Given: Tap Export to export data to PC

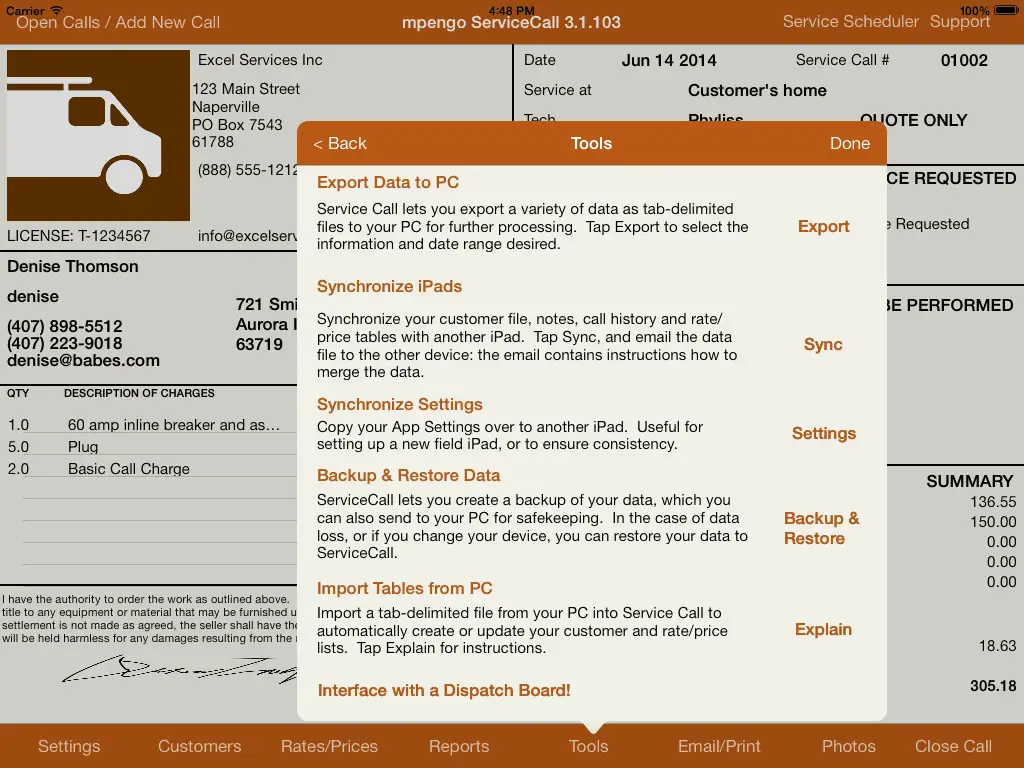Looking at the screenshot, I should pos(824,227).
